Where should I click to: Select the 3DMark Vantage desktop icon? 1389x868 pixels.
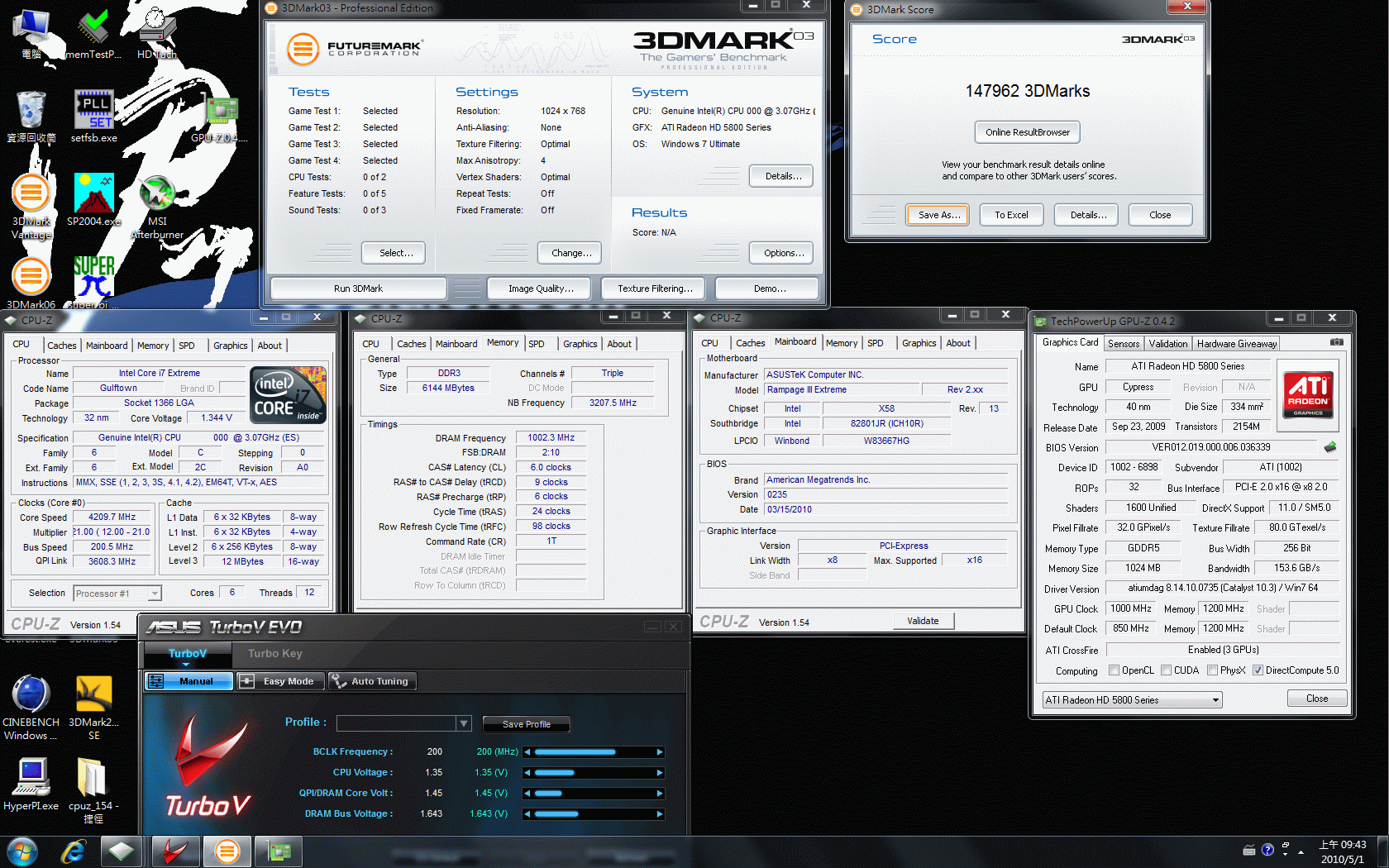pyautogui.click(x=31, y=207)
